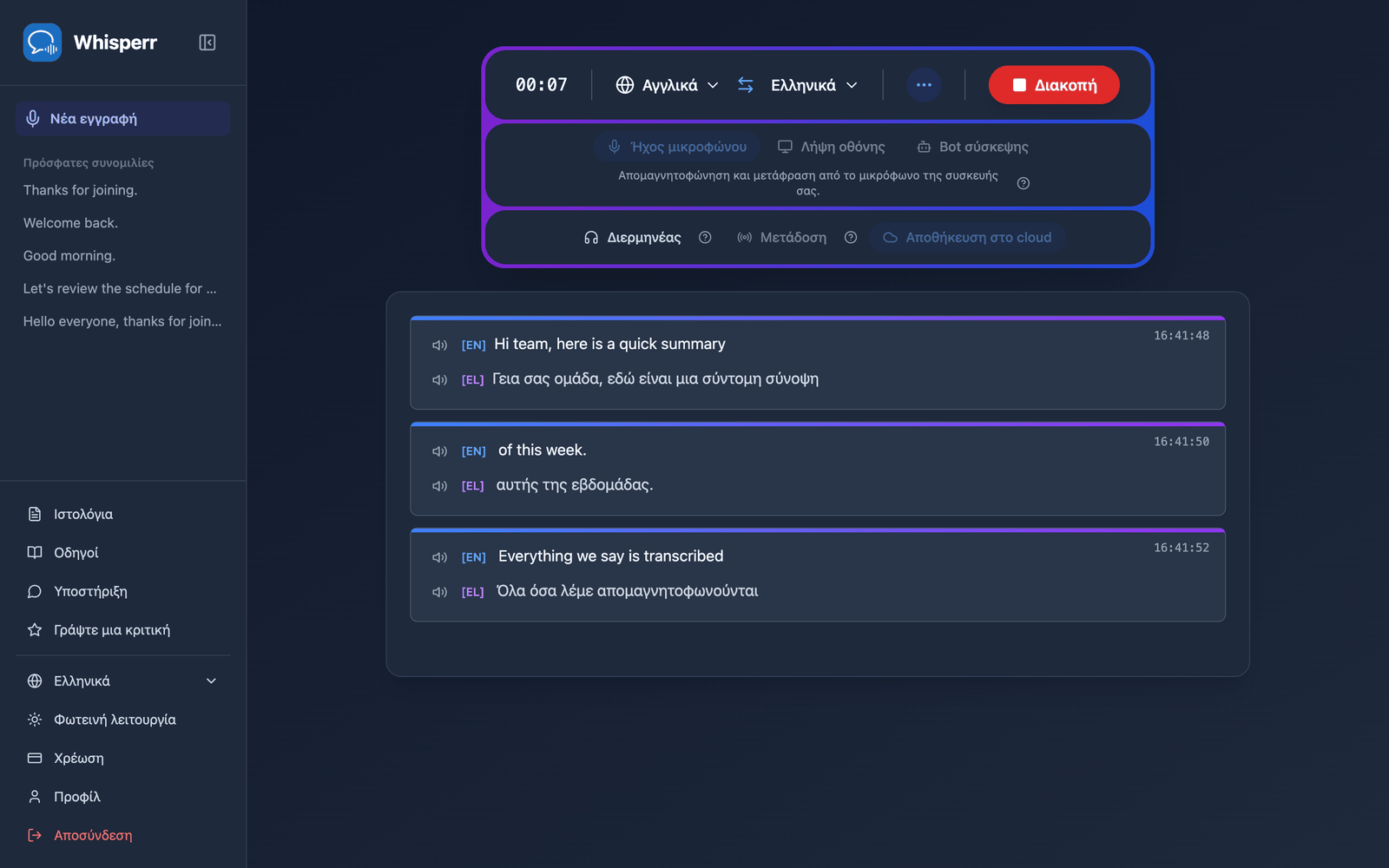Viewport: 1389px width, 868px height.
Task: Play audio for 'αυτής της εβδομάδας.'
Action: pos(439,486)
